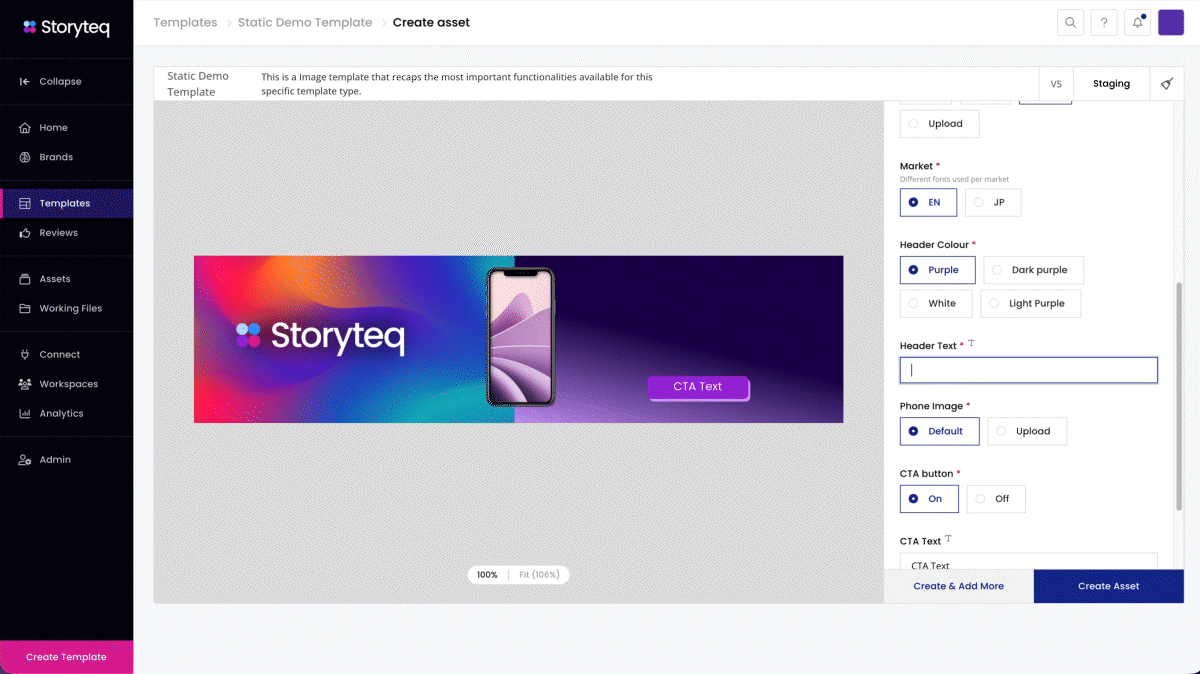Open the V5 version selector

tap(1056, 84)
